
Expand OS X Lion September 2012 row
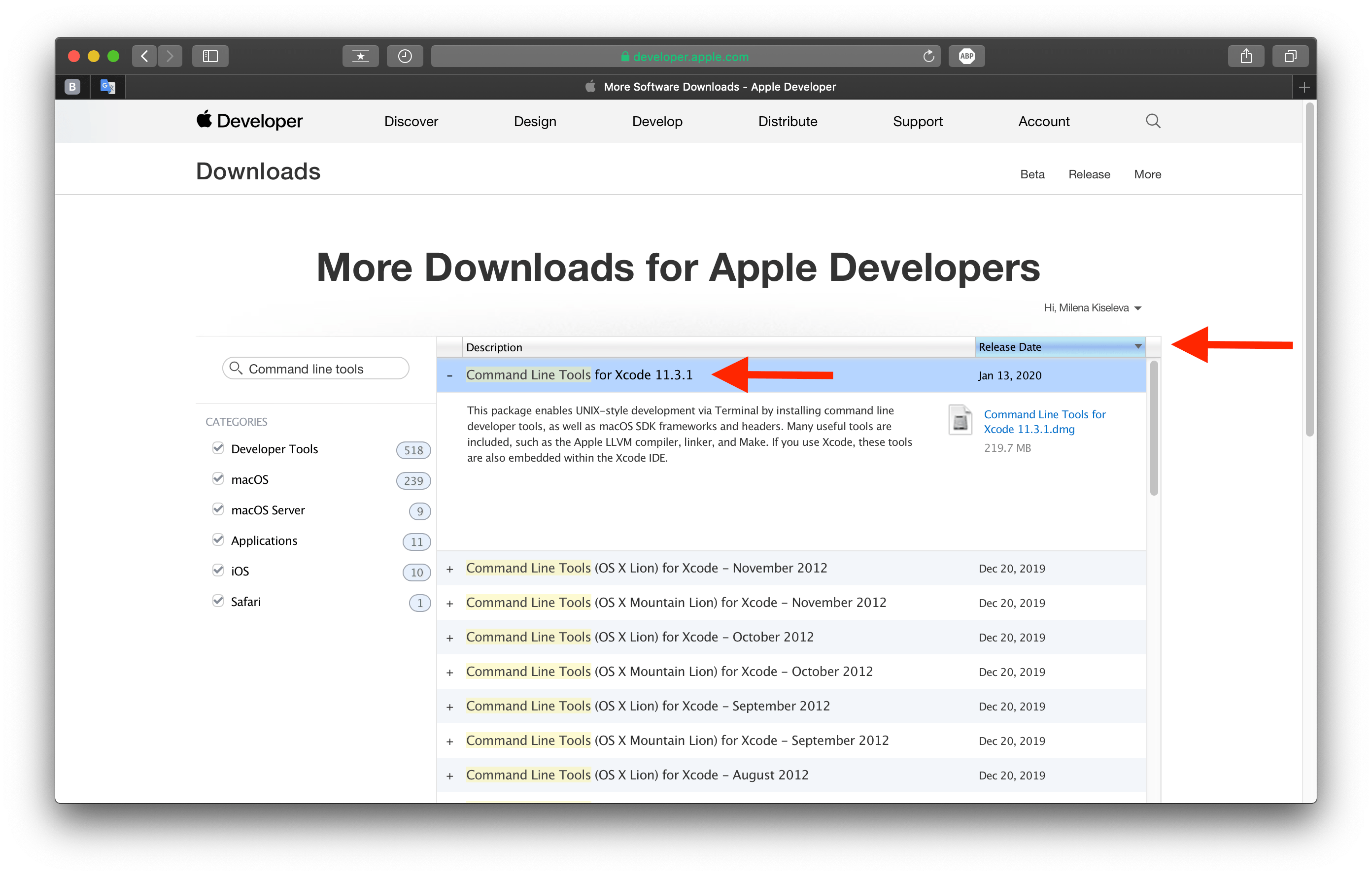pos(449,707)
